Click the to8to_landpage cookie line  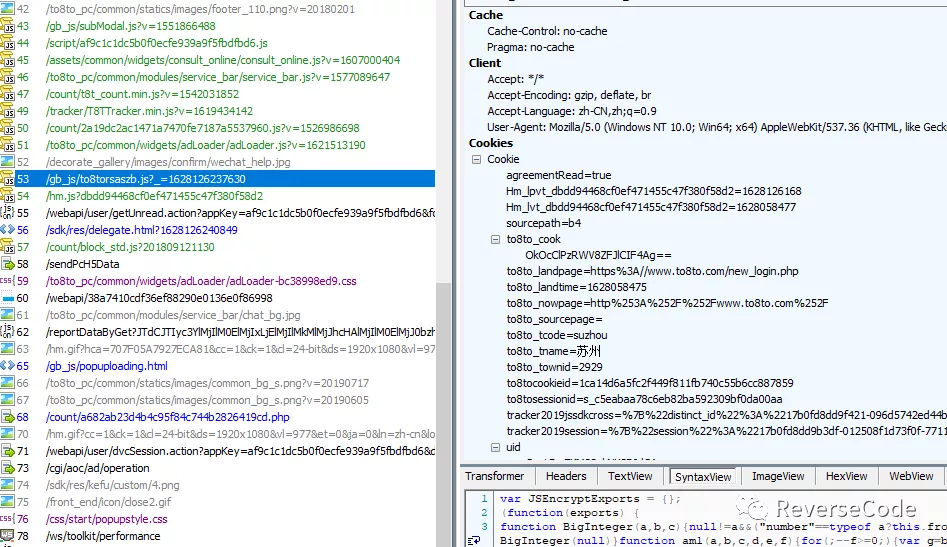point(652,271)
